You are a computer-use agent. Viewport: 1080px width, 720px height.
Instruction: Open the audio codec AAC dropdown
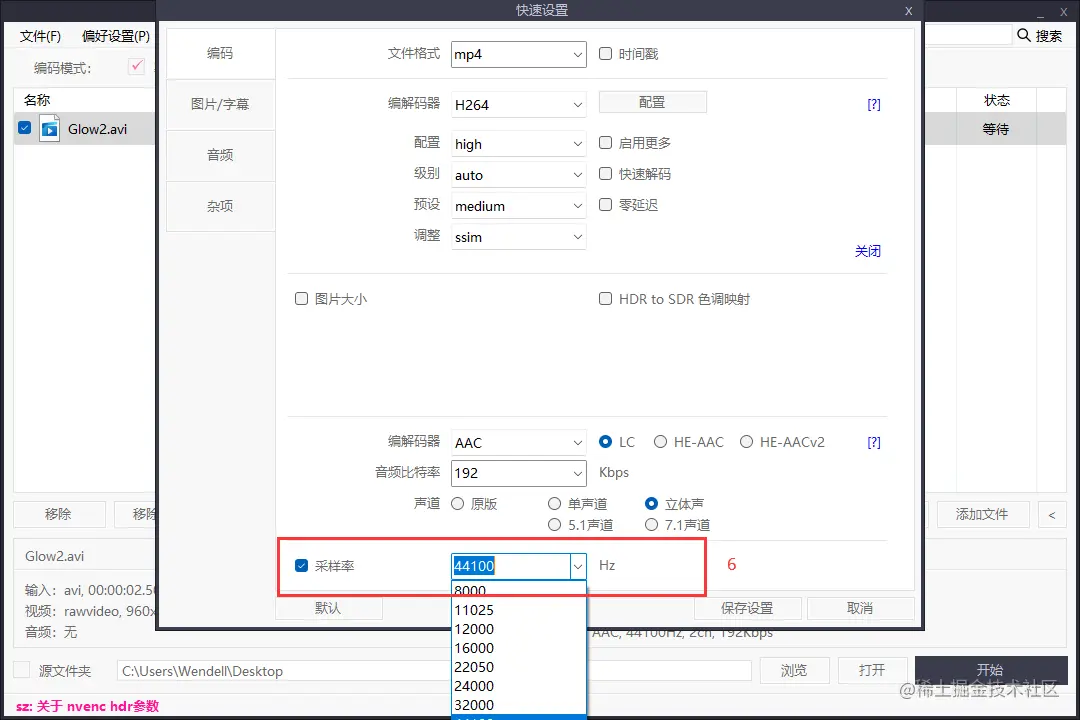(x=519, y=442)
